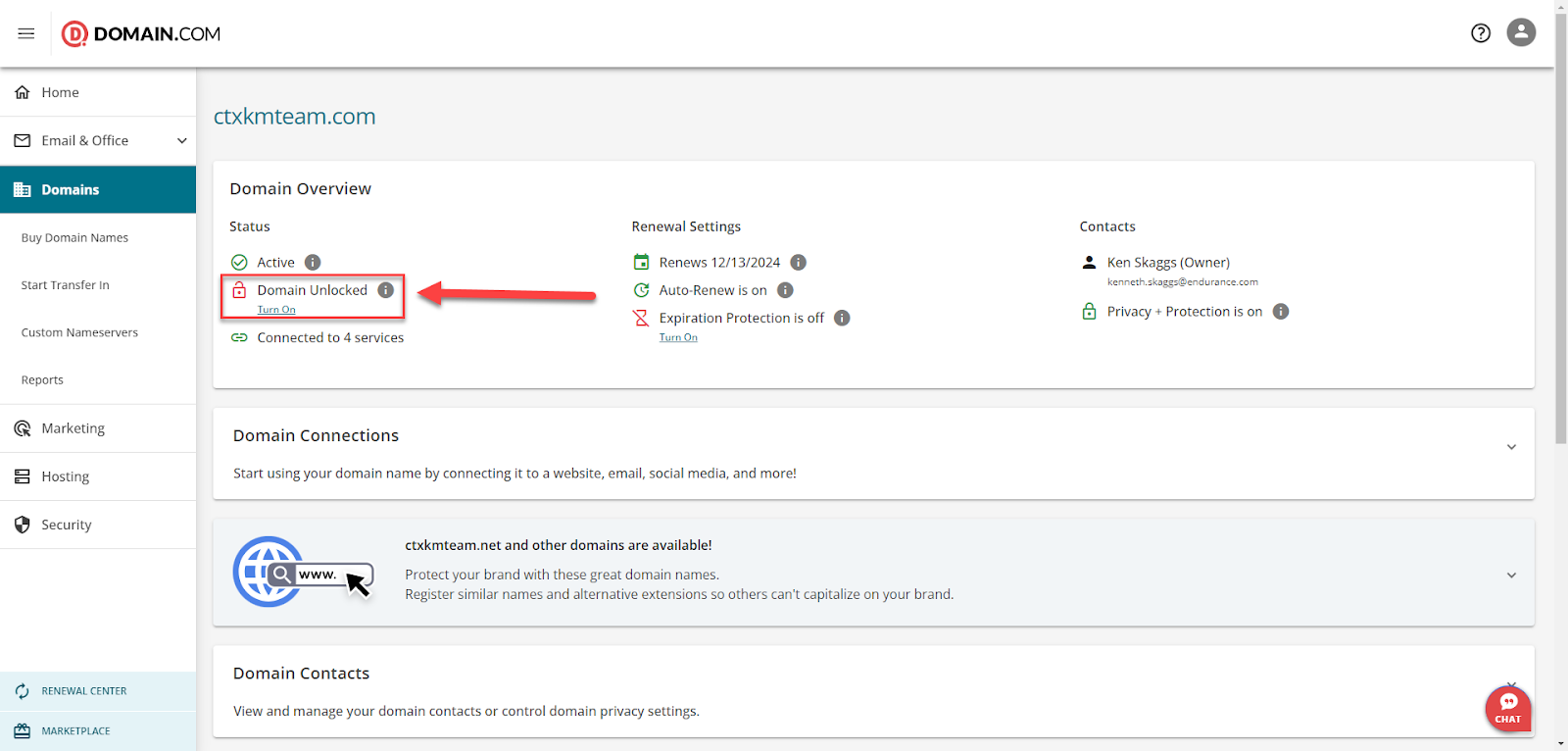Click the info icon beside Active status
This screenshot has width=1568, height=751.
tap(313, 263)
